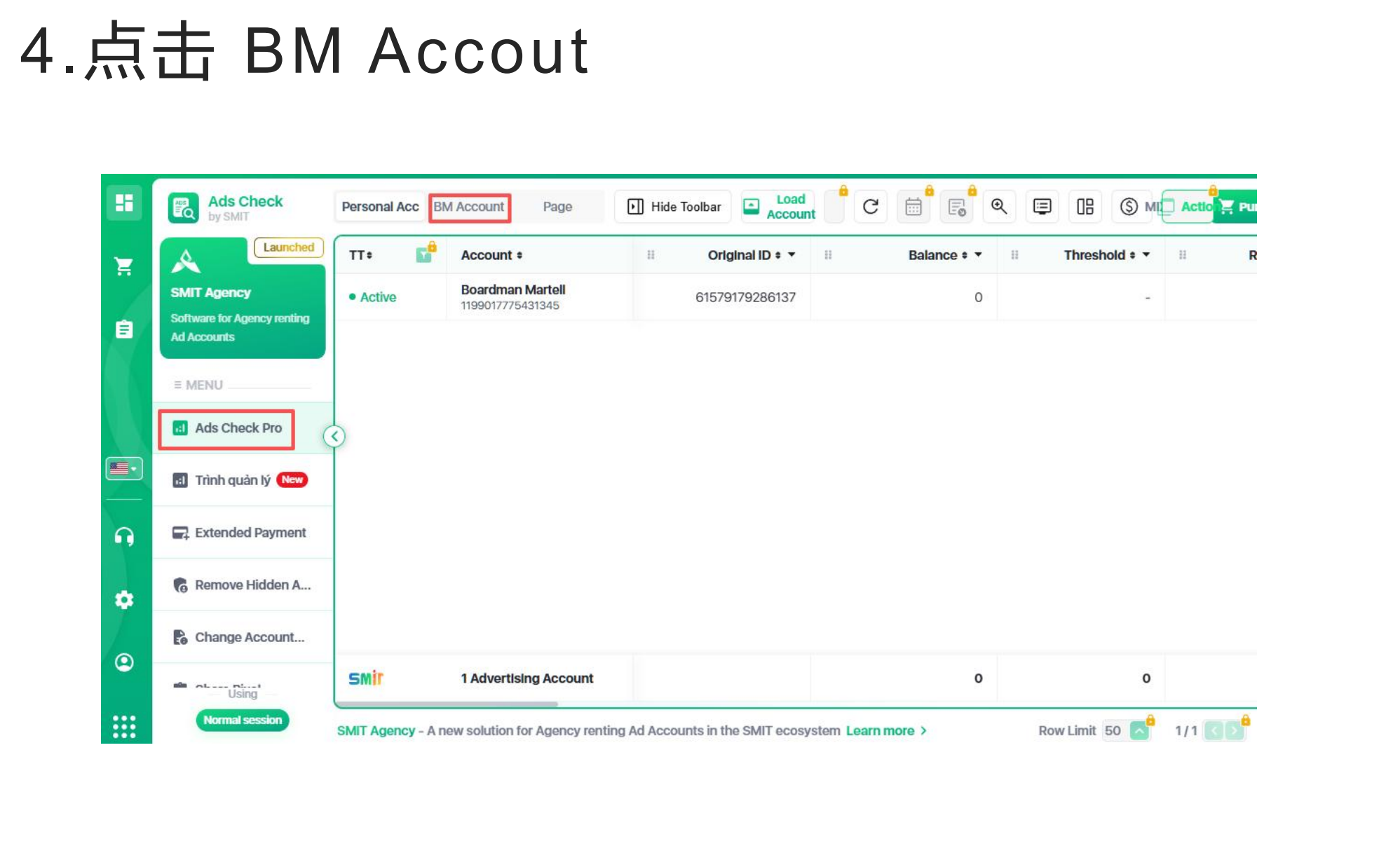Open the zoom magnifier tool
This screenshot has height=846, width=1400.
(x=999, y=207)
